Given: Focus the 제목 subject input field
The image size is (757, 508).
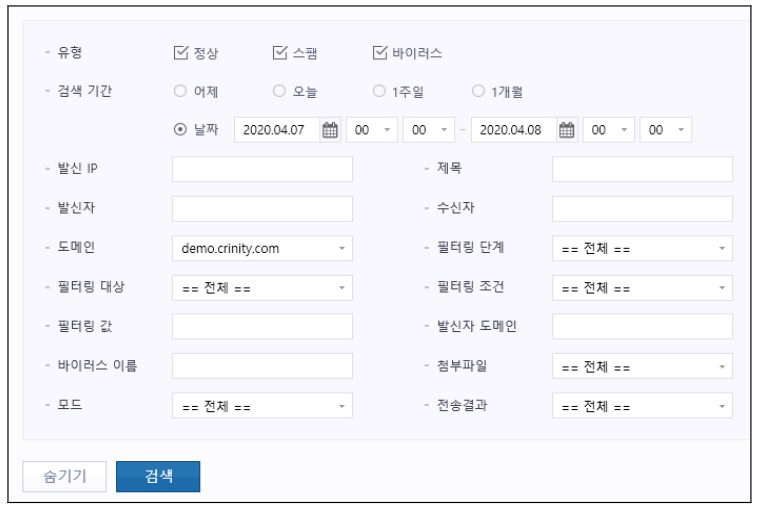Looking at the screenshot, I should pos(642,169).
